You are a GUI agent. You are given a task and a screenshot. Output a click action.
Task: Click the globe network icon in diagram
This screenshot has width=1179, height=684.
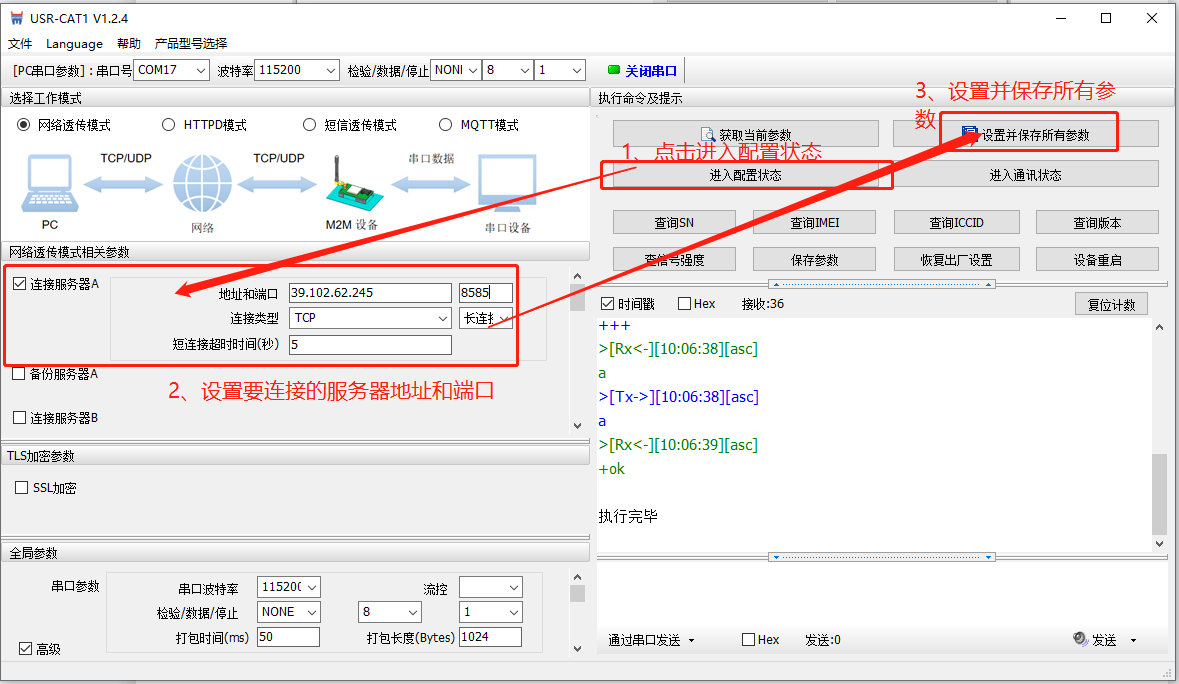coord(202,184)
